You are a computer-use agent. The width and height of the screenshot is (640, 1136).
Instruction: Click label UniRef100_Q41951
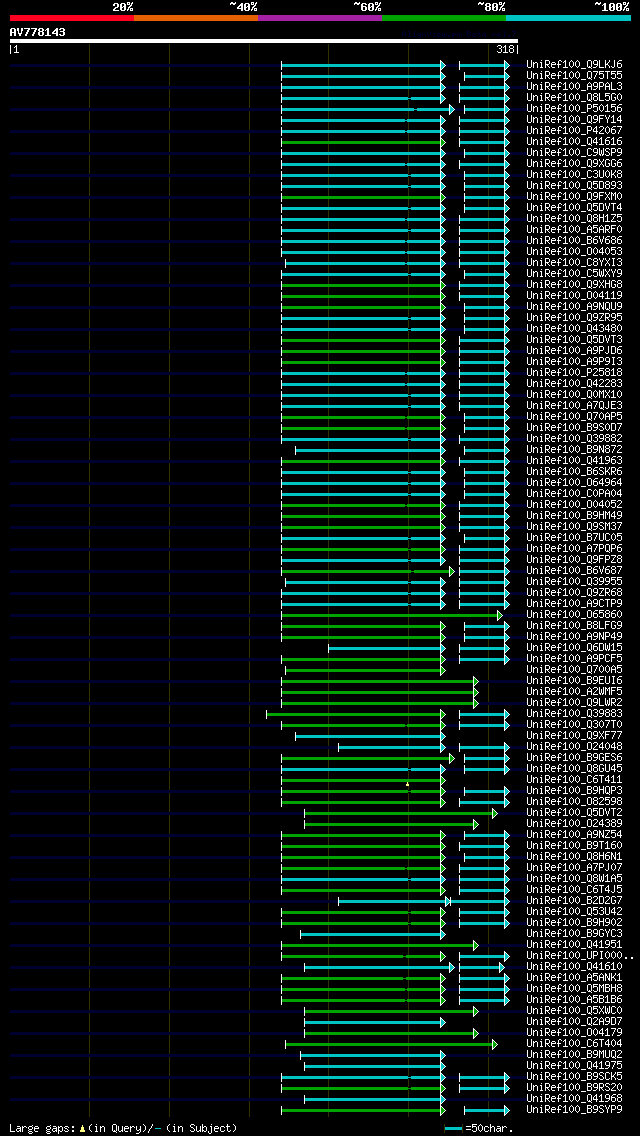tap(574, 944)
